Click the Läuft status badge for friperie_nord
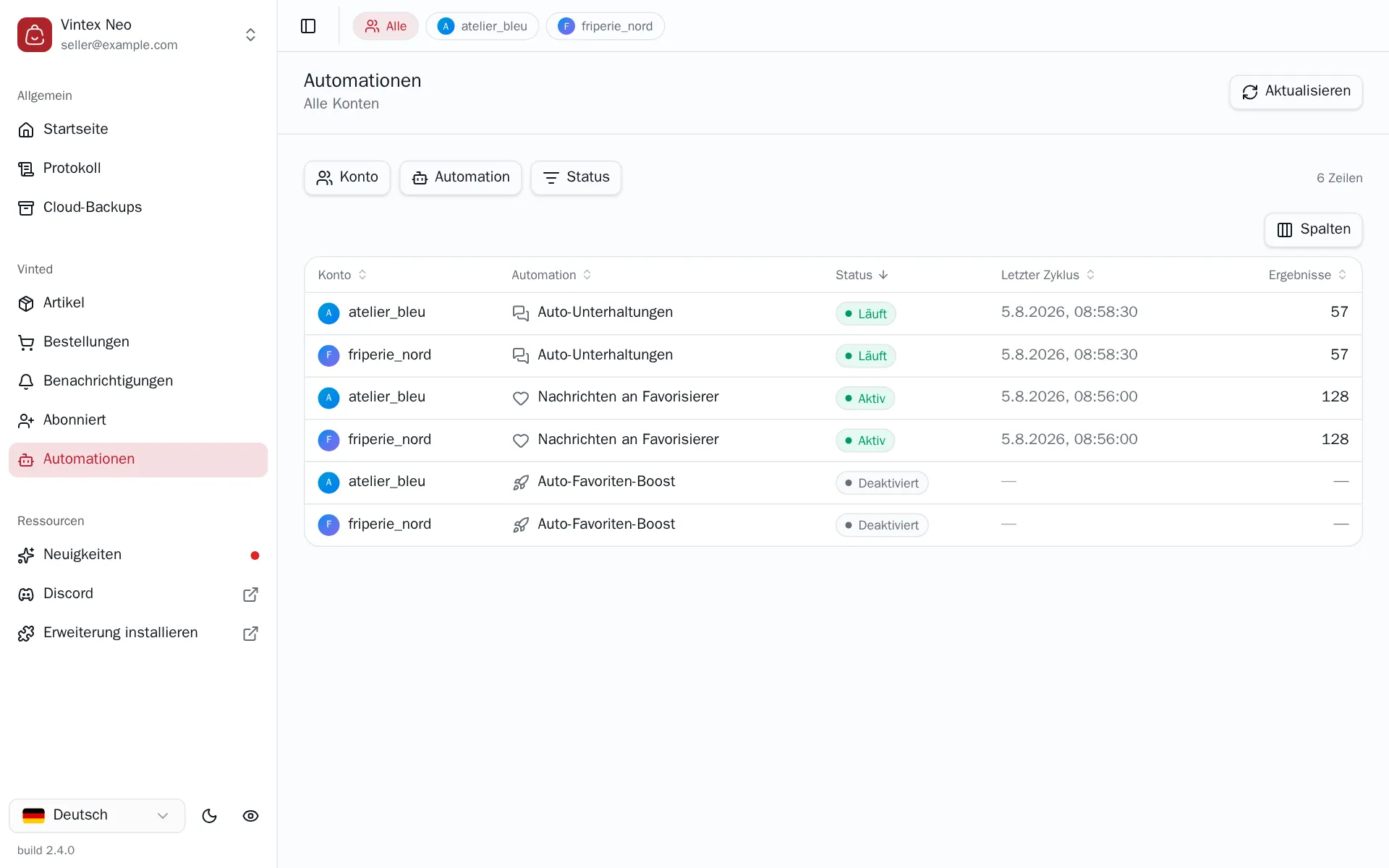Image resolution: width=1389 pixels, height=868 pixels. [865, 356]
